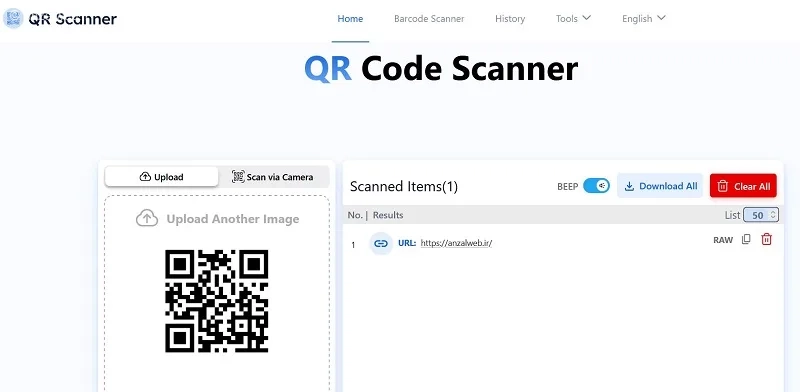The height and width of the screenshot is (392, 800).
Task: Switch to Scan via Camera tab
Action: click(272, 177)
